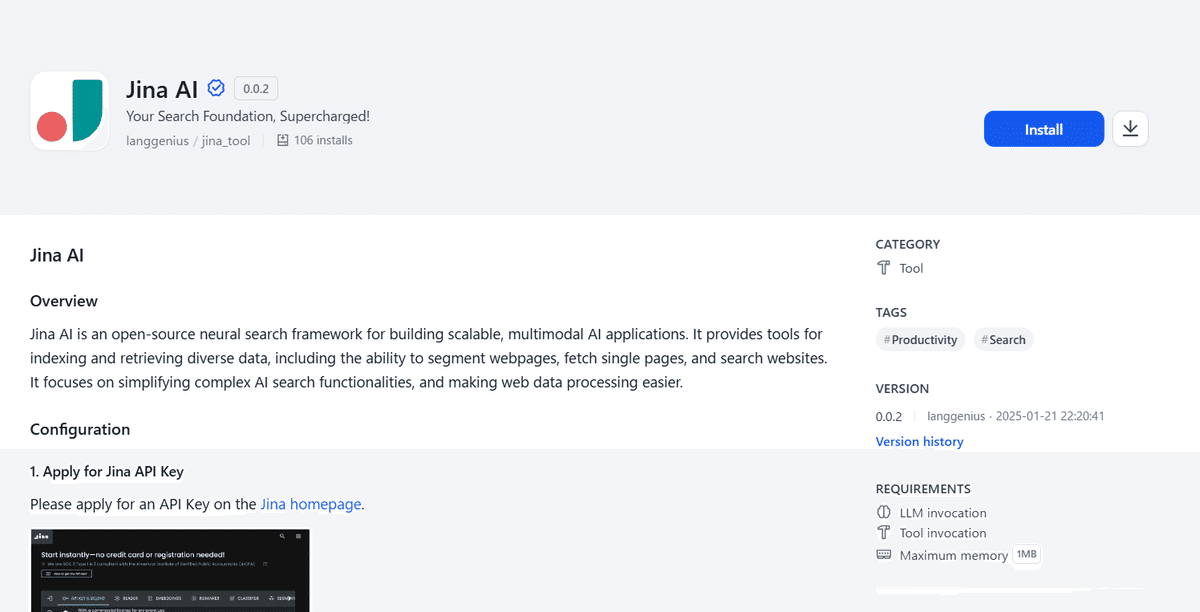Click the download package icon button

1130,129
